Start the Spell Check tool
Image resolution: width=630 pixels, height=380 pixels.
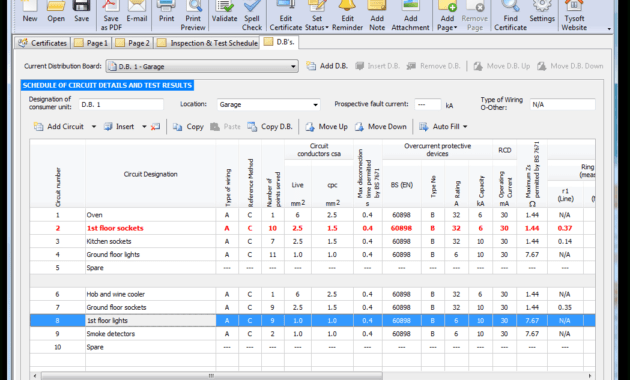[252, 15]
